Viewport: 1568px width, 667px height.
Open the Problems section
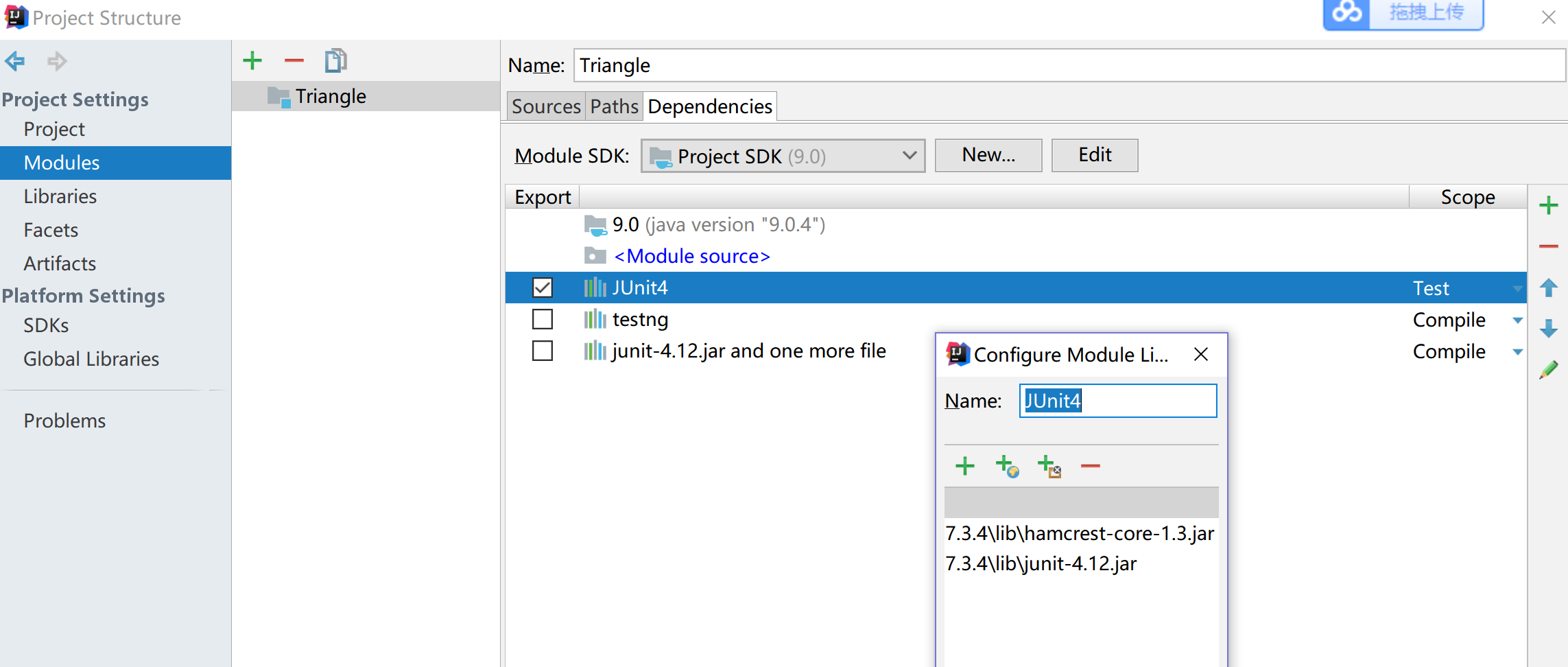(64, 421)
